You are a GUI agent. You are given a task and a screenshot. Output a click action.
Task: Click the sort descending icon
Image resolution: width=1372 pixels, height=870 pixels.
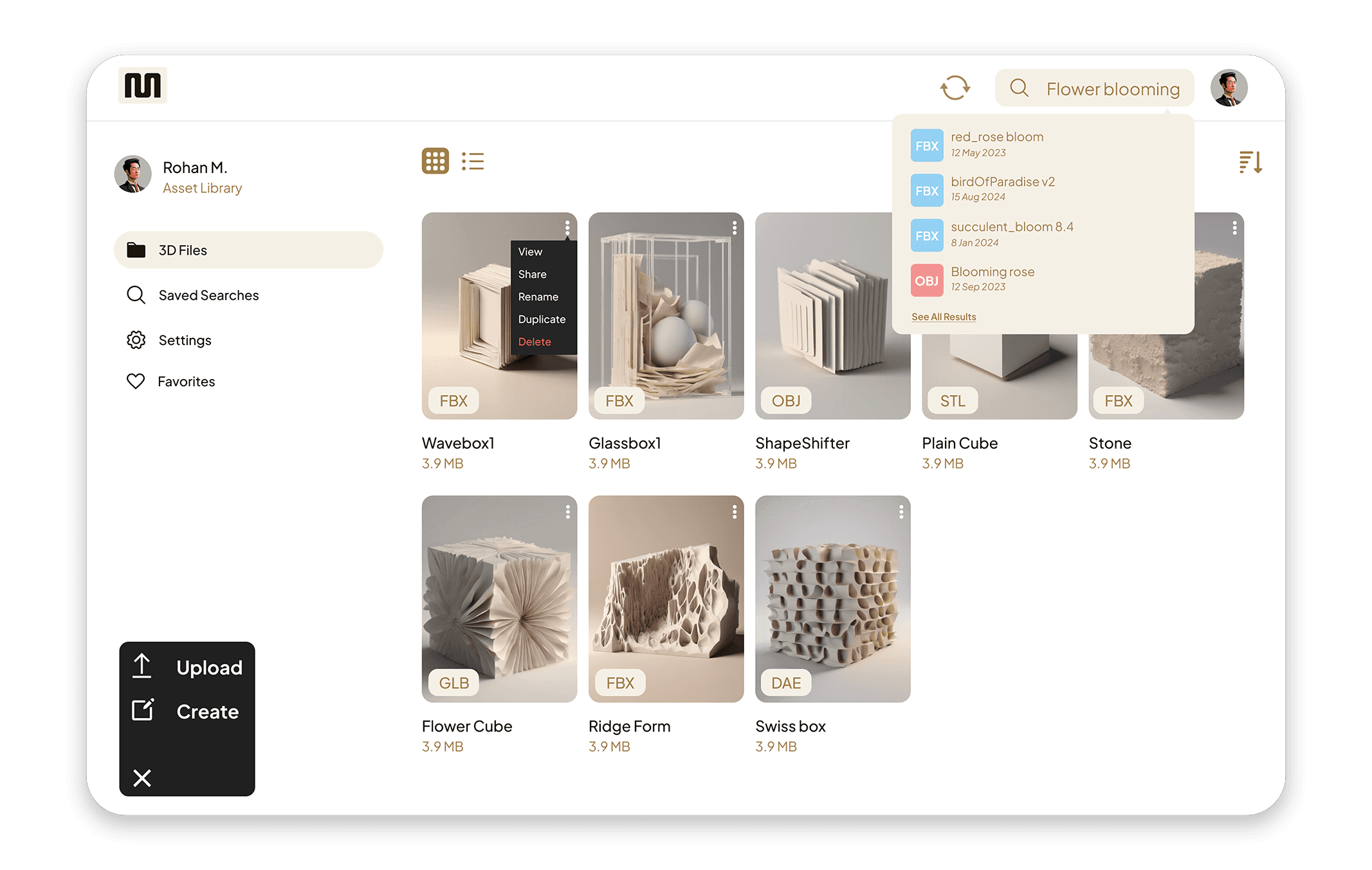[x=1250, y=162]
